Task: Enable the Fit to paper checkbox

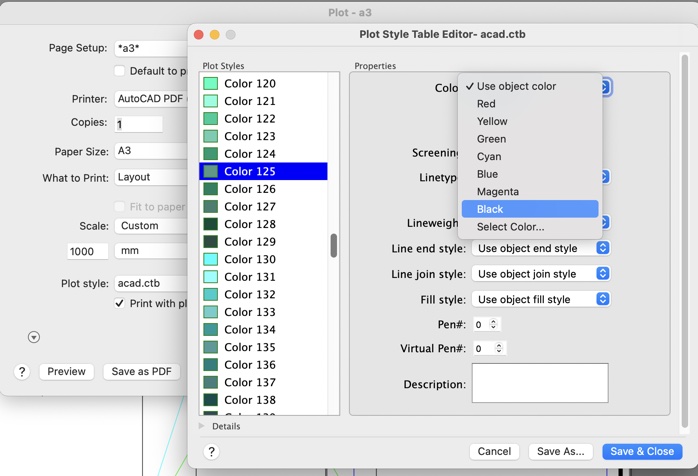Action: 120,207
